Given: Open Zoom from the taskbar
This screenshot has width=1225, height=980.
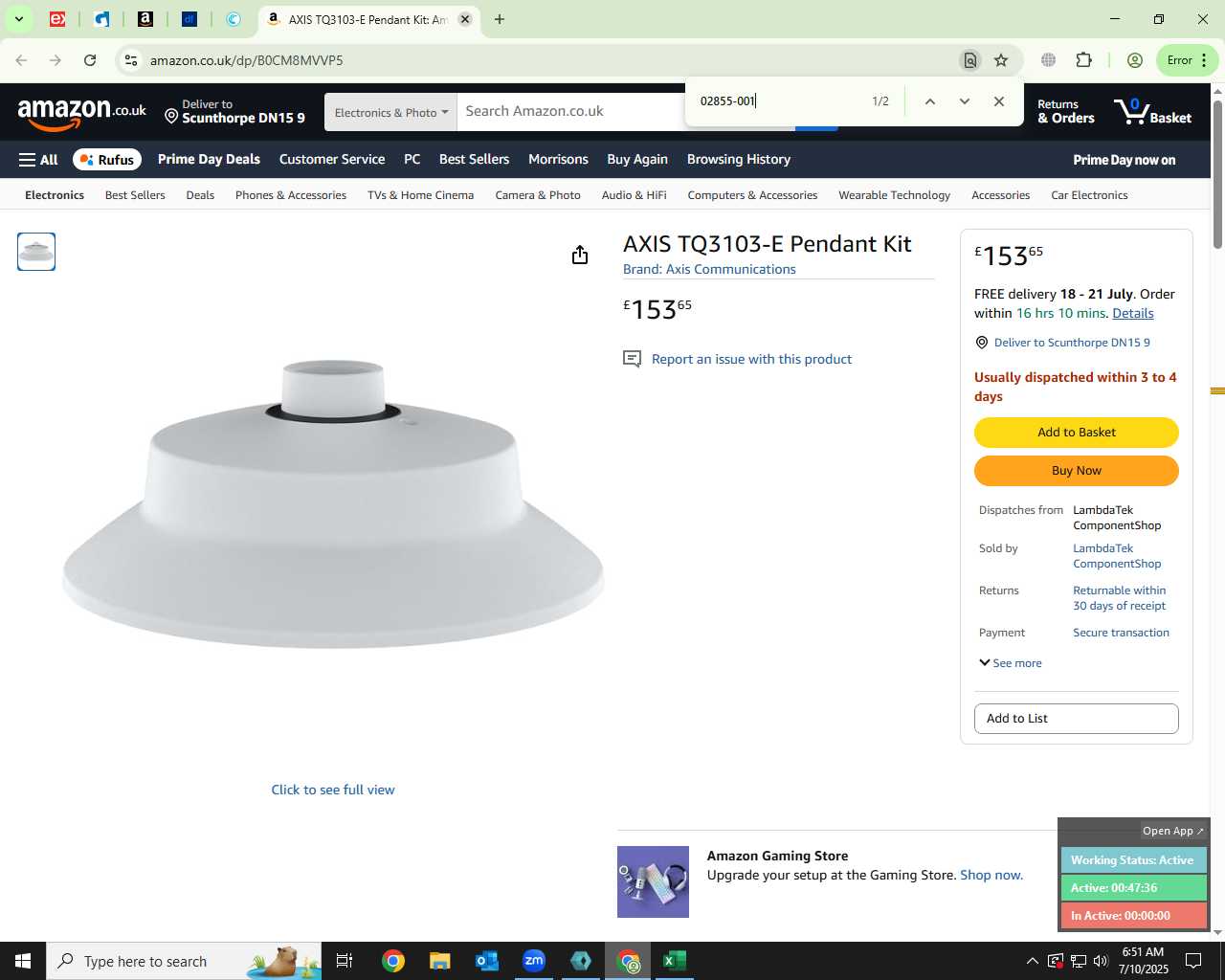Looking at the screenshot, I should pos(534,961).
